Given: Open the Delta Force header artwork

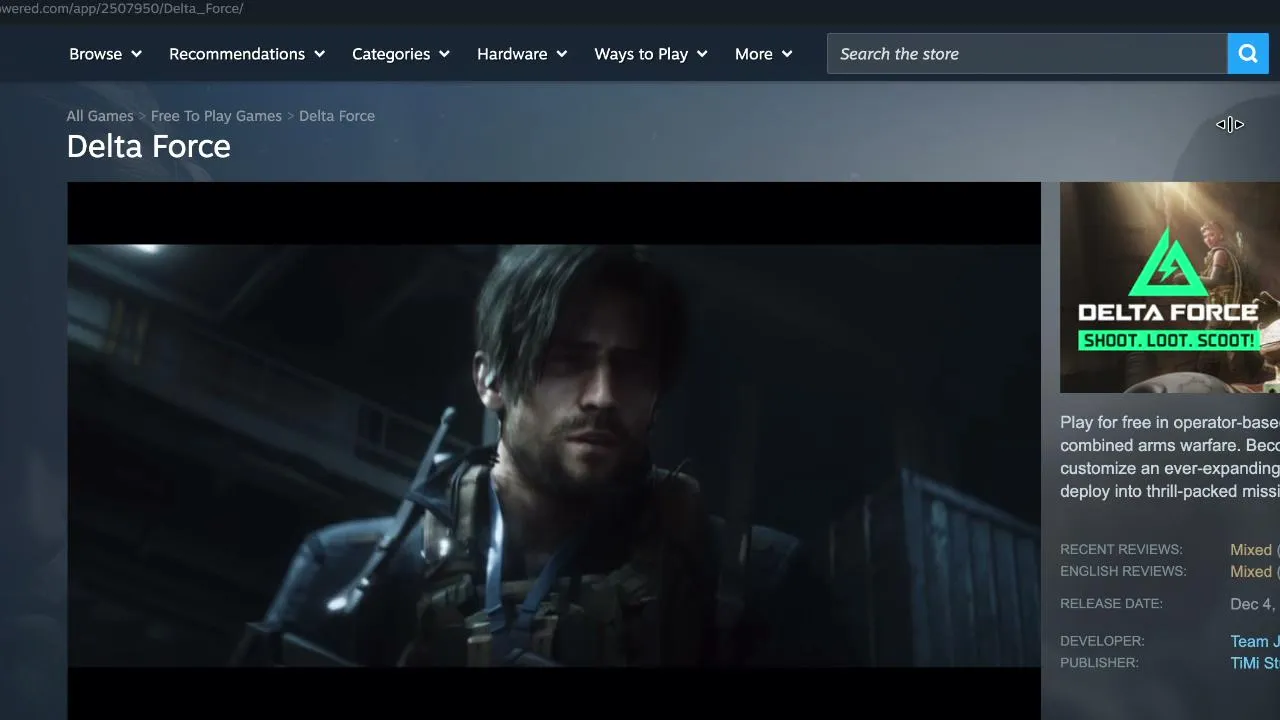Looking at the screenshot, I should (1170, 287).
